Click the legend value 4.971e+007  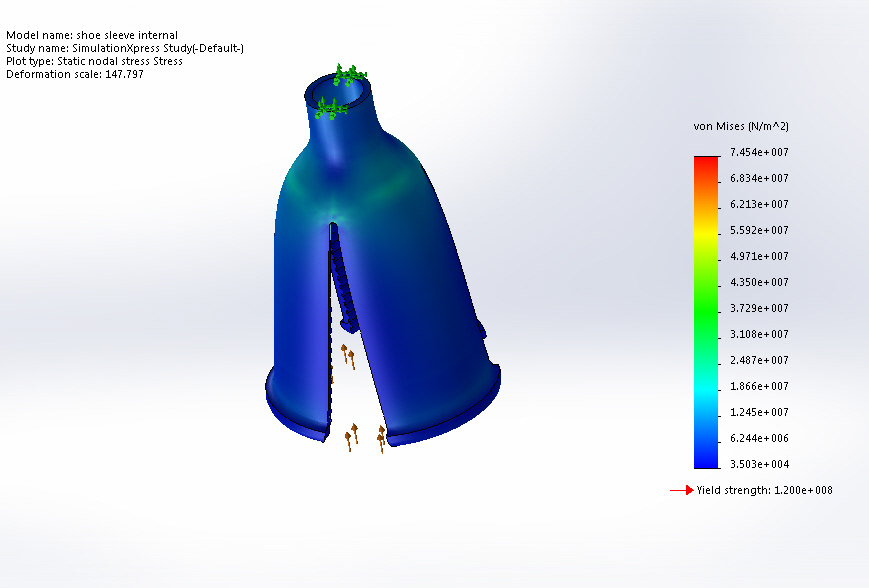pos(759,256)
